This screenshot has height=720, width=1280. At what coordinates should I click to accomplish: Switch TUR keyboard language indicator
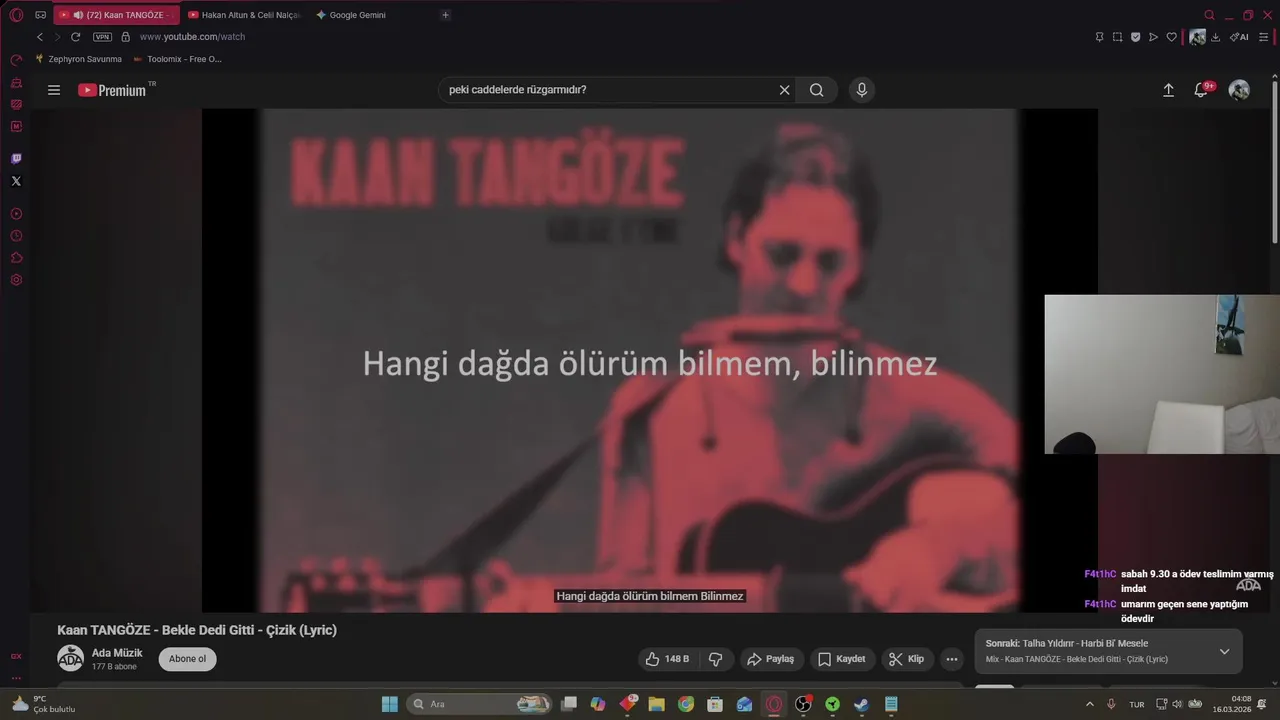click(x=1137, y=704)
